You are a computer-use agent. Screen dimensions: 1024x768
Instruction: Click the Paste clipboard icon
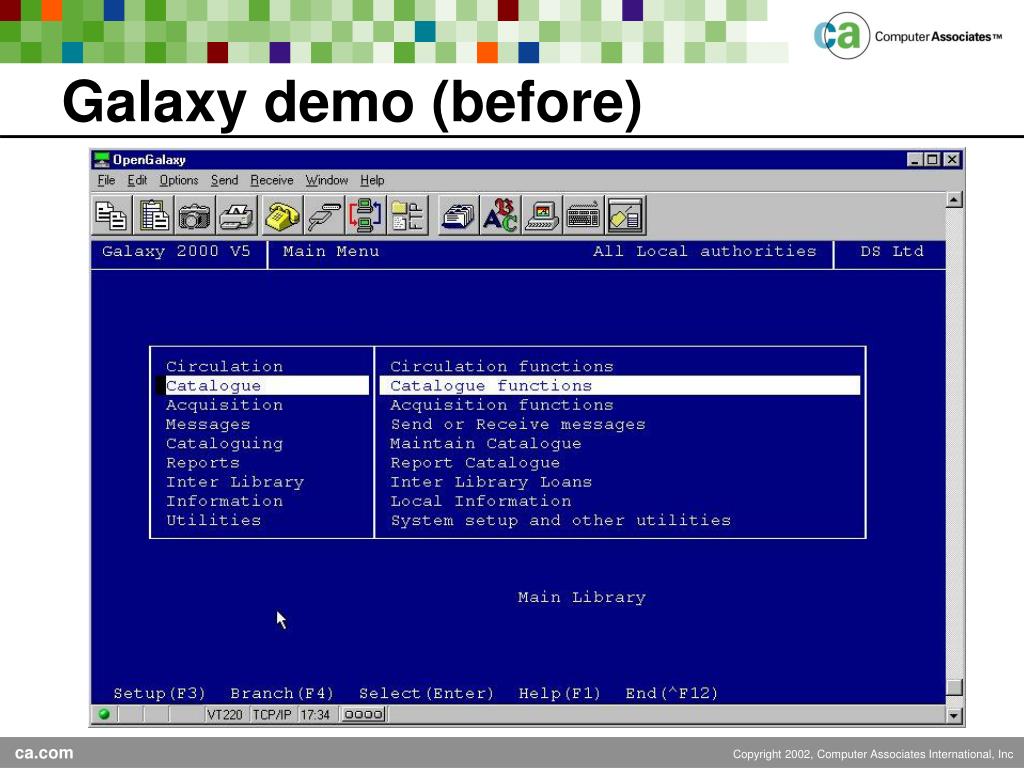pyautogui.click(x=153, y=216)
